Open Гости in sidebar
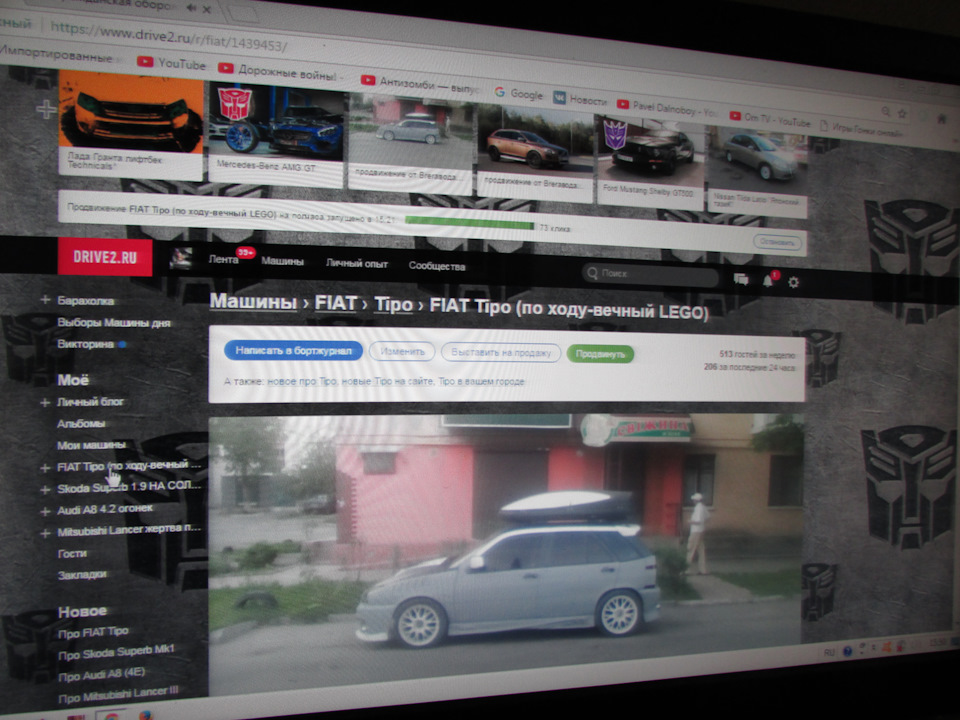The height and width of the screenshot is (720, 960). pos(72,553)
